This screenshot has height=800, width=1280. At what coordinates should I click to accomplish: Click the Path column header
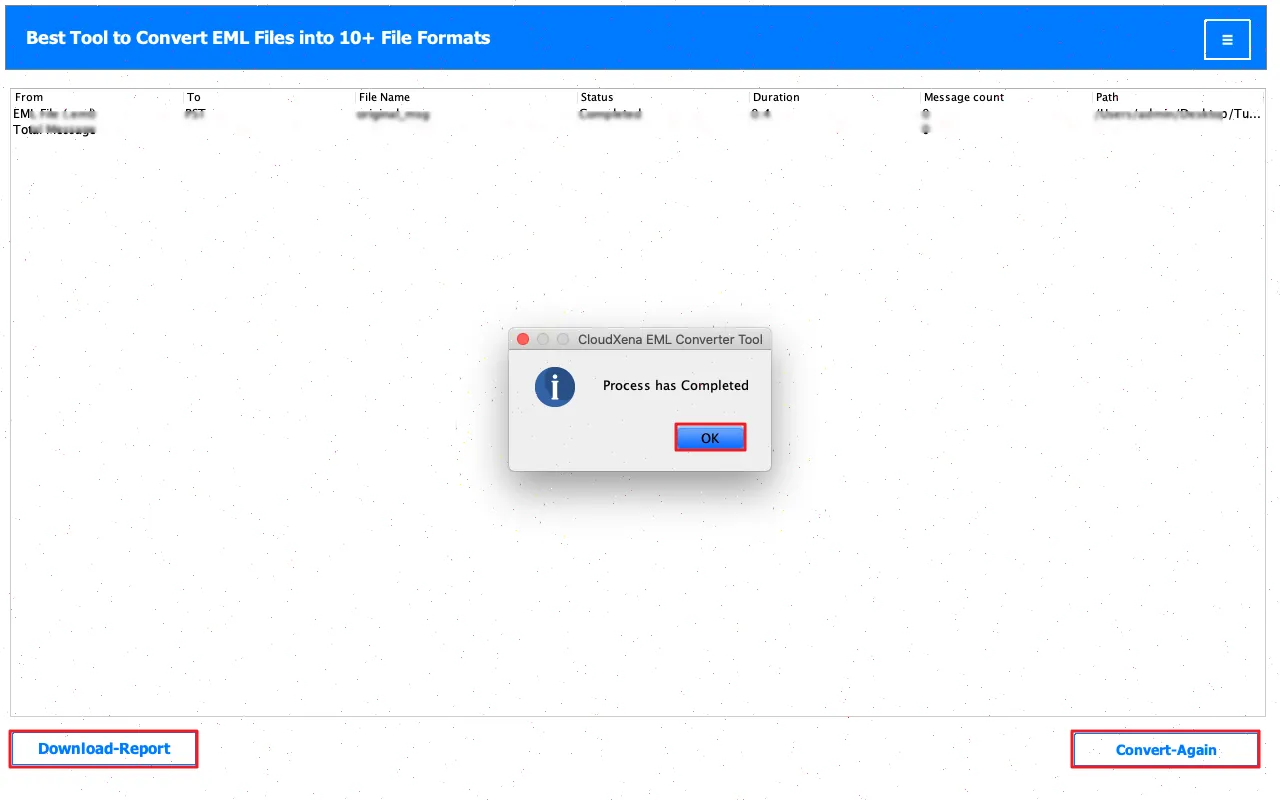click(1107, 97)
